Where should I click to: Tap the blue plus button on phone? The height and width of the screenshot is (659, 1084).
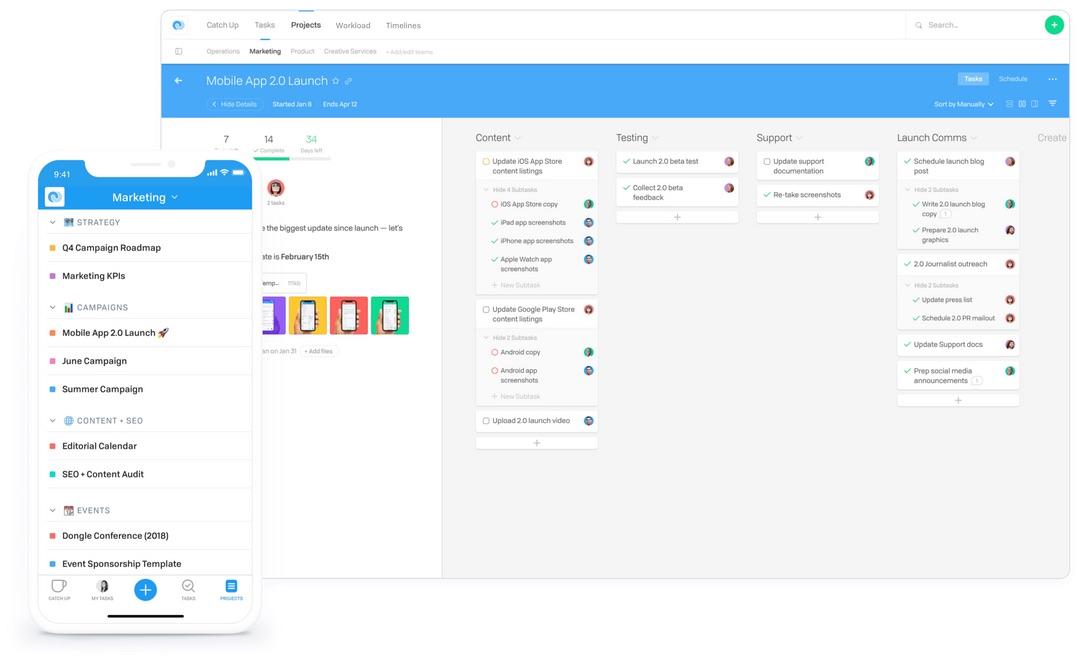pos(145,590)
